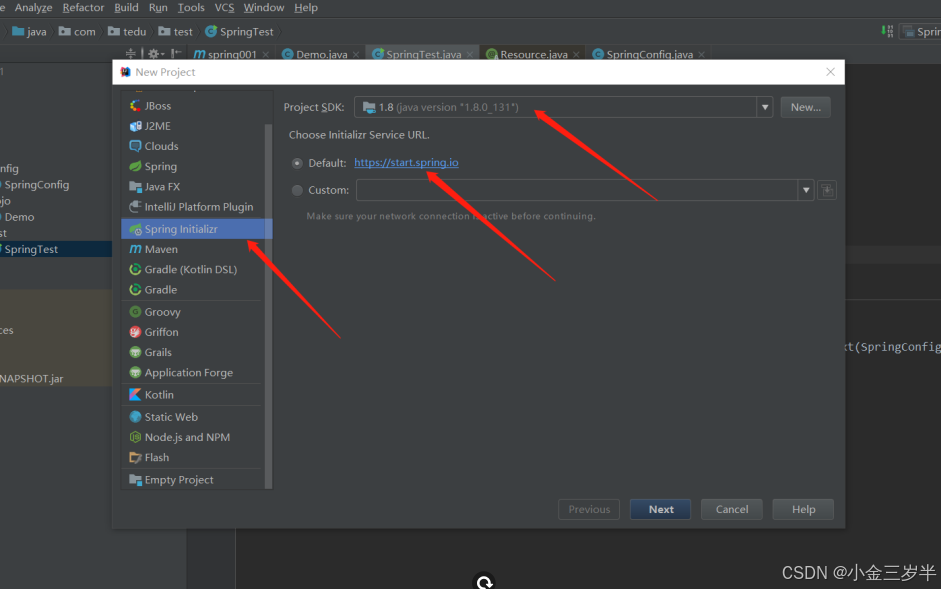Open https://start.spring.io link
Screen dimensions: 941x589
pyautogui.click(x=406, y=163)
